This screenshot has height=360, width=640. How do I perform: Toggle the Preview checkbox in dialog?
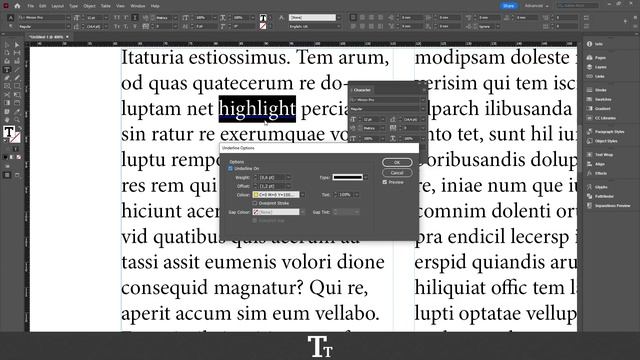point(385,182)
